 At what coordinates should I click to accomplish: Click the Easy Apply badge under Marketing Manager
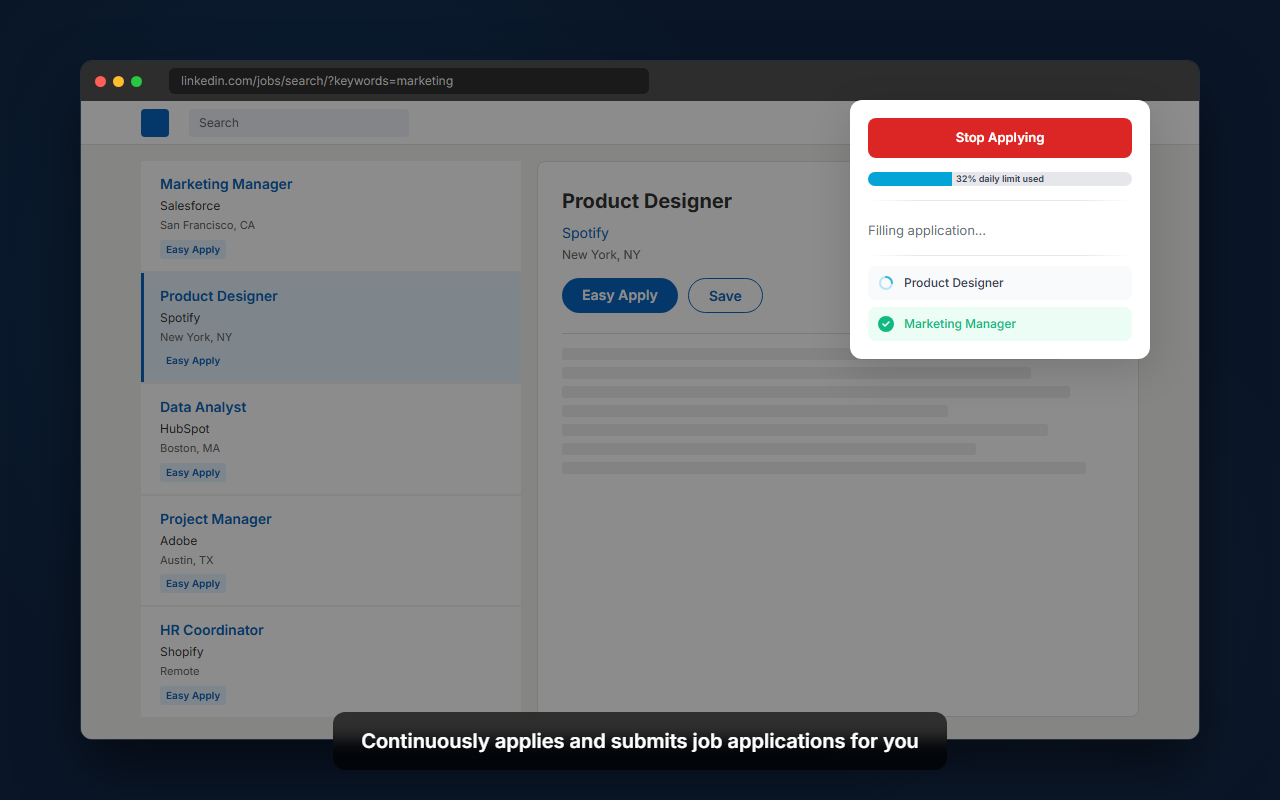pyautogui.click(x=192, y=249)
